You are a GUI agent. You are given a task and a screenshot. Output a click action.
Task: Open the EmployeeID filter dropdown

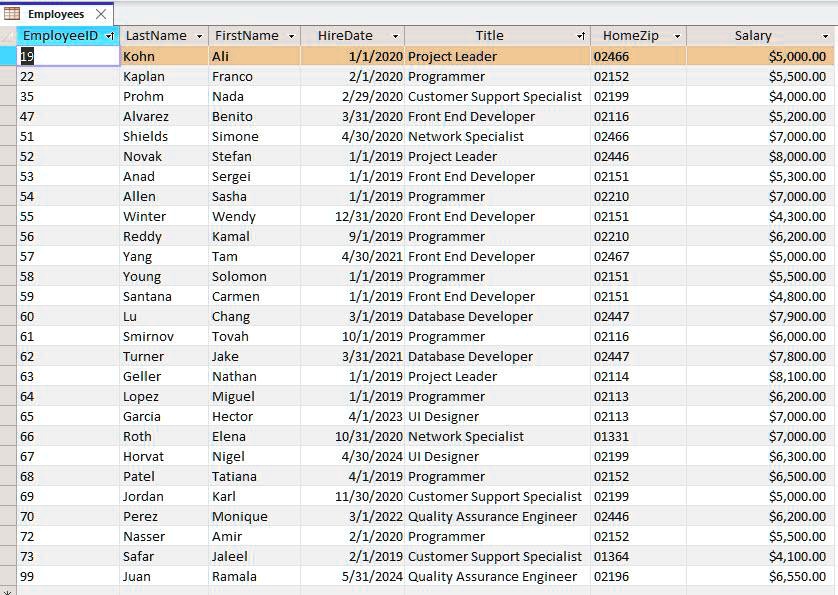click(x=109, y=35)
